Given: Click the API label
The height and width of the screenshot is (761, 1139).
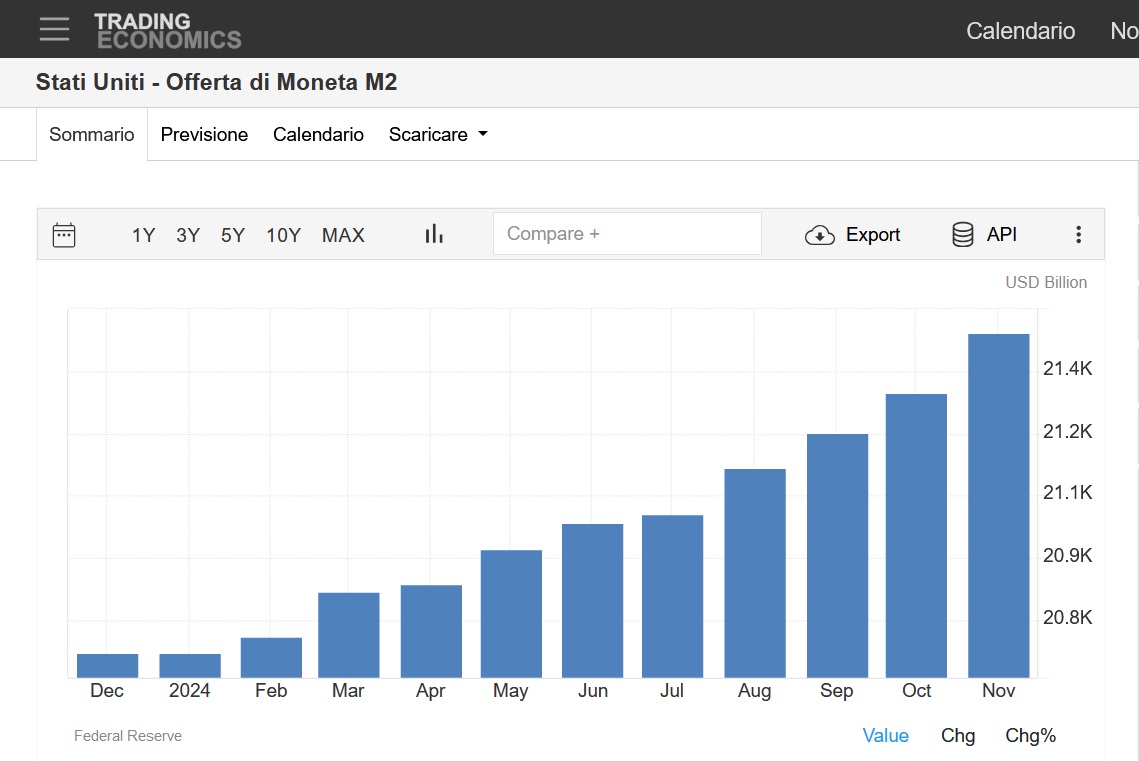Looking at the screenshot, I should click(x=1001, y=235).
